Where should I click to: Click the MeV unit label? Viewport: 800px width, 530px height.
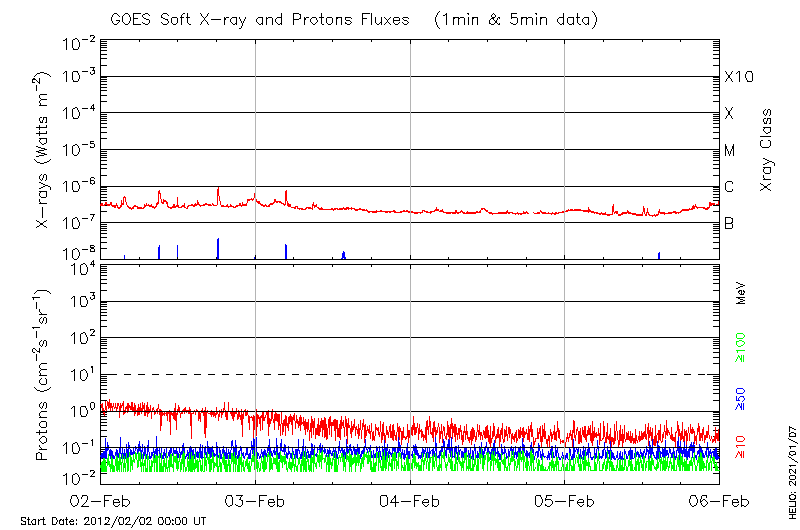[741, 292]
